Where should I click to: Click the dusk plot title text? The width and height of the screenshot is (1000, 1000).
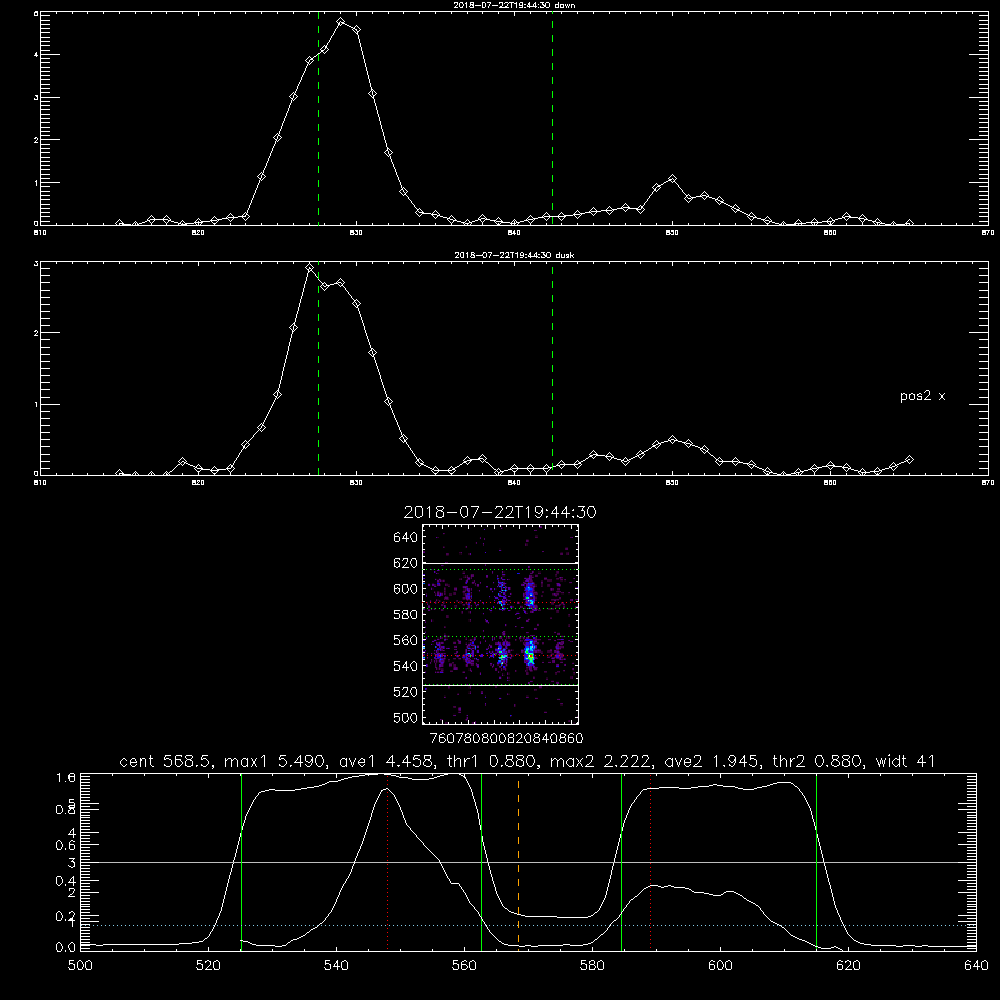tap(515, 255)
